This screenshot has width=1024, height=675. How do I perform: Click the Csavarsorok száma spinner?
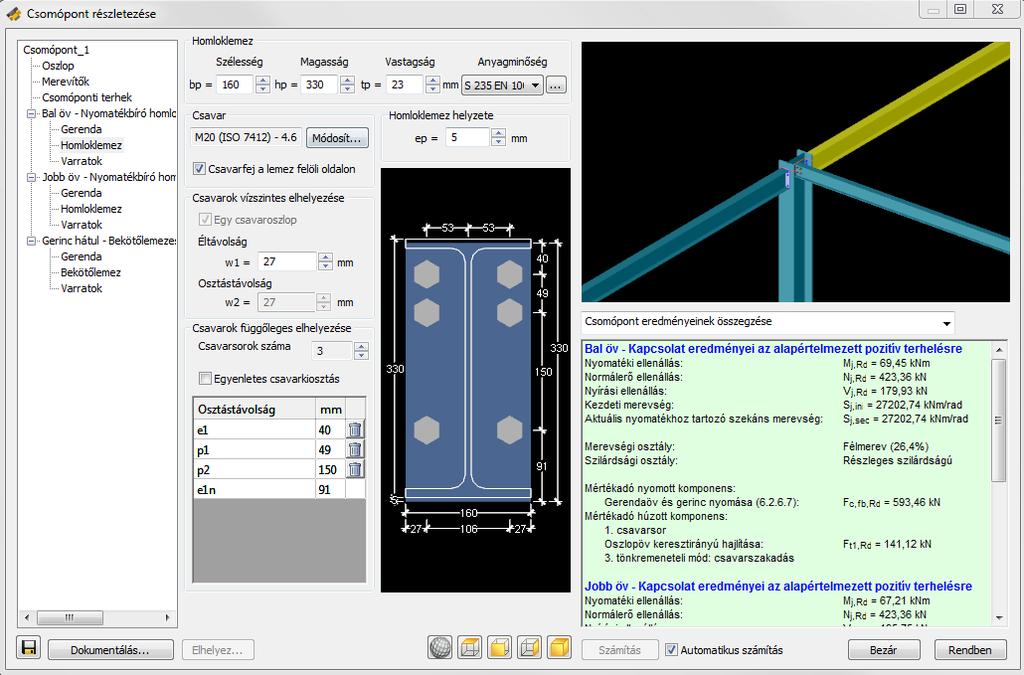pyautogui.click(x=361, y=351)
